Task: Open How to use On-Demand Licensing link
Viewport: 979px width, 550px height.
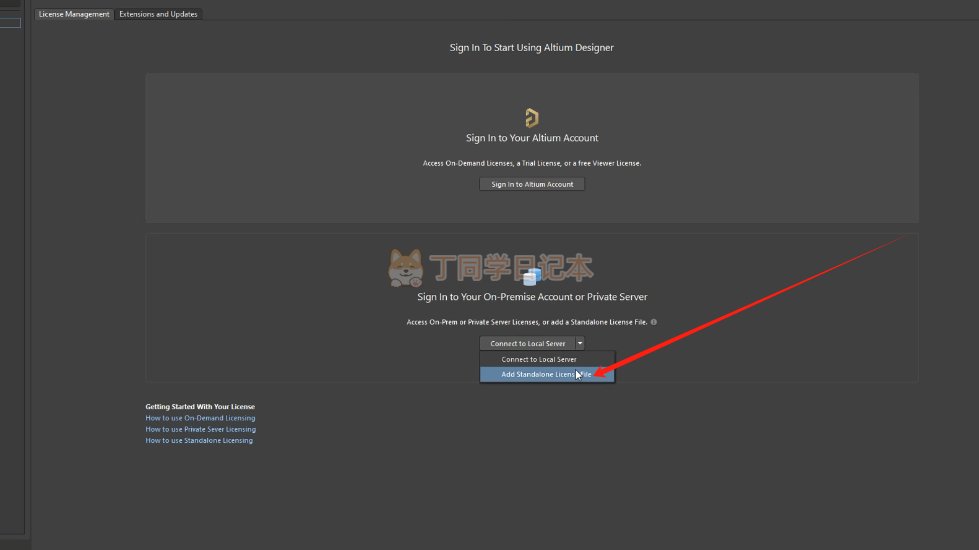Action: pyautogui.click(x=200, y=418)
